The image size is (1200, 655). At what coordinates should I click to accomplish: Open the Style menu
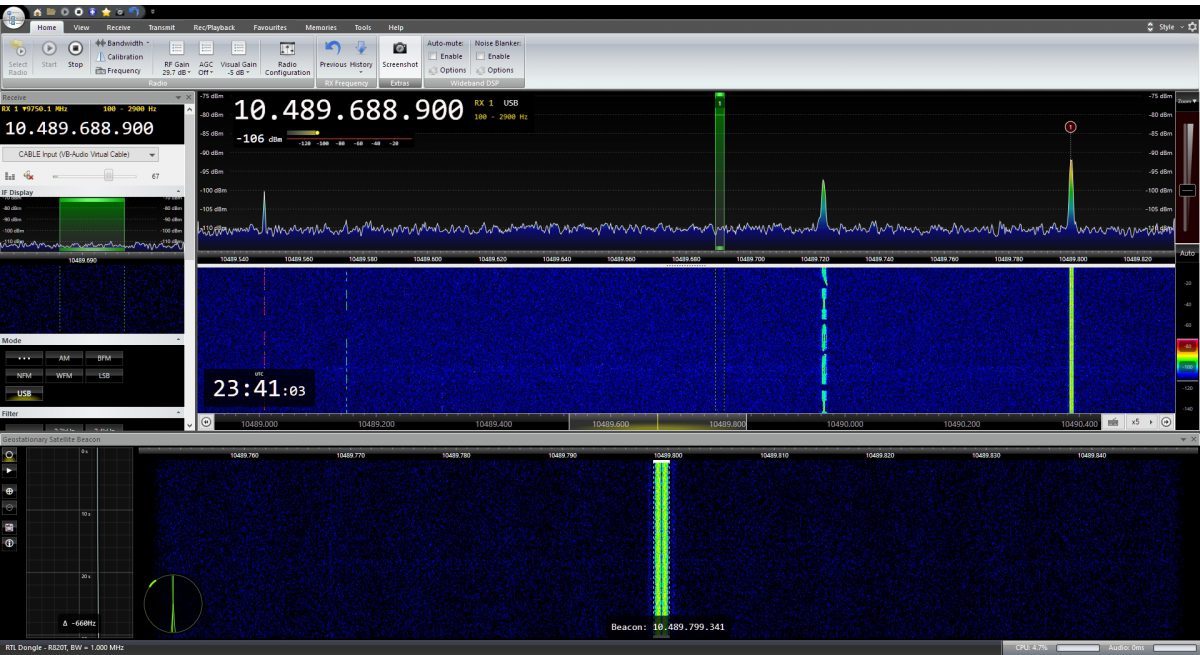(1171, 27)
